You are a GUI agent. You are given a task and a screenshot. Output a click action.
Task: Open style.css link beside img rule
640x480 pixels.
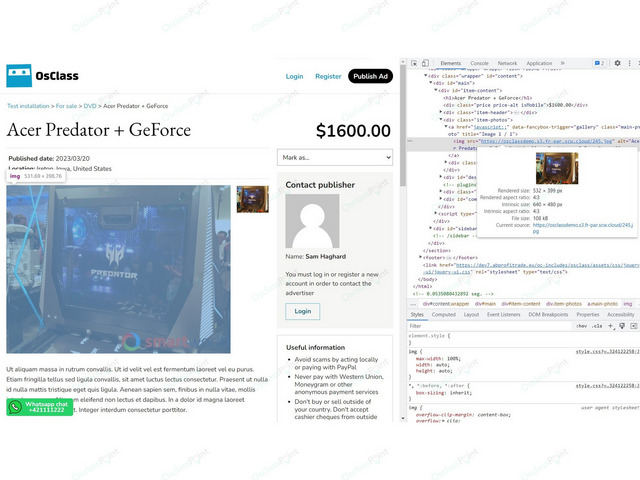[x=608, y=351]
